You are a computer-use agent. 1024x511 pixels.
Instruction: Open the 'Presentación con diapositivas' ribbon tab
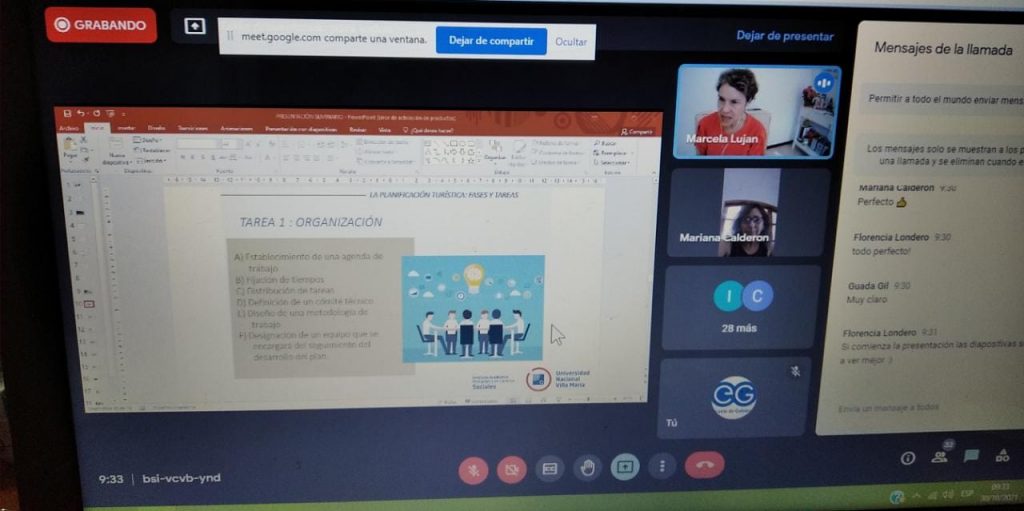[x=301, y=129]
